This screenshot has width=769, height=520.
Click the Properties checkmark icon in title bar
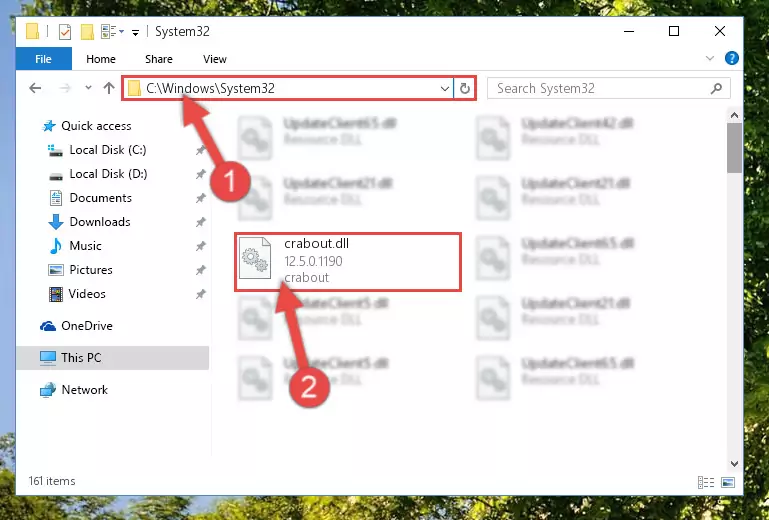(65, 32)
